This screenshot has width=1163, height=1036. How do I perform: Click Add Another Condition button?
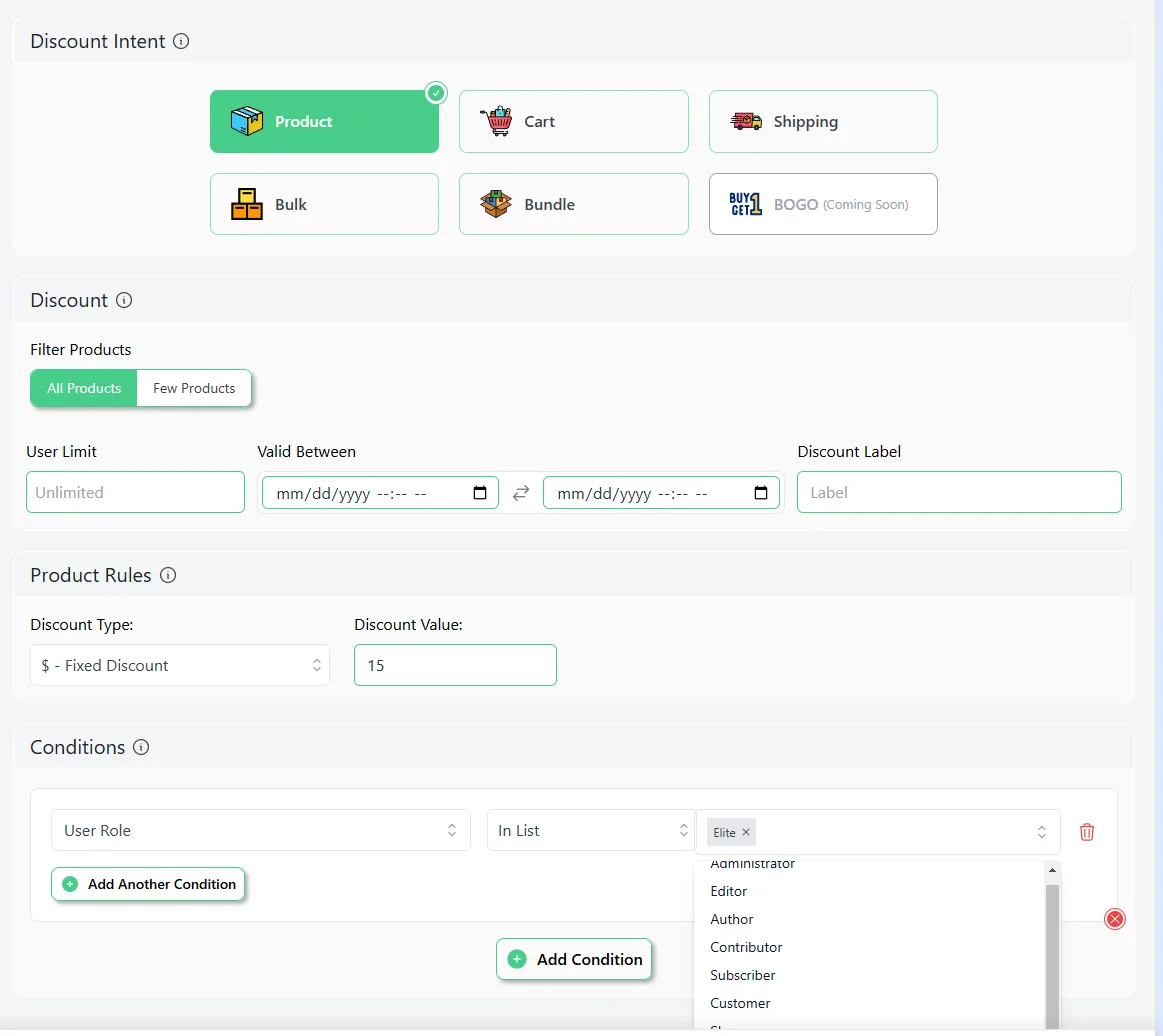point(148,884)
